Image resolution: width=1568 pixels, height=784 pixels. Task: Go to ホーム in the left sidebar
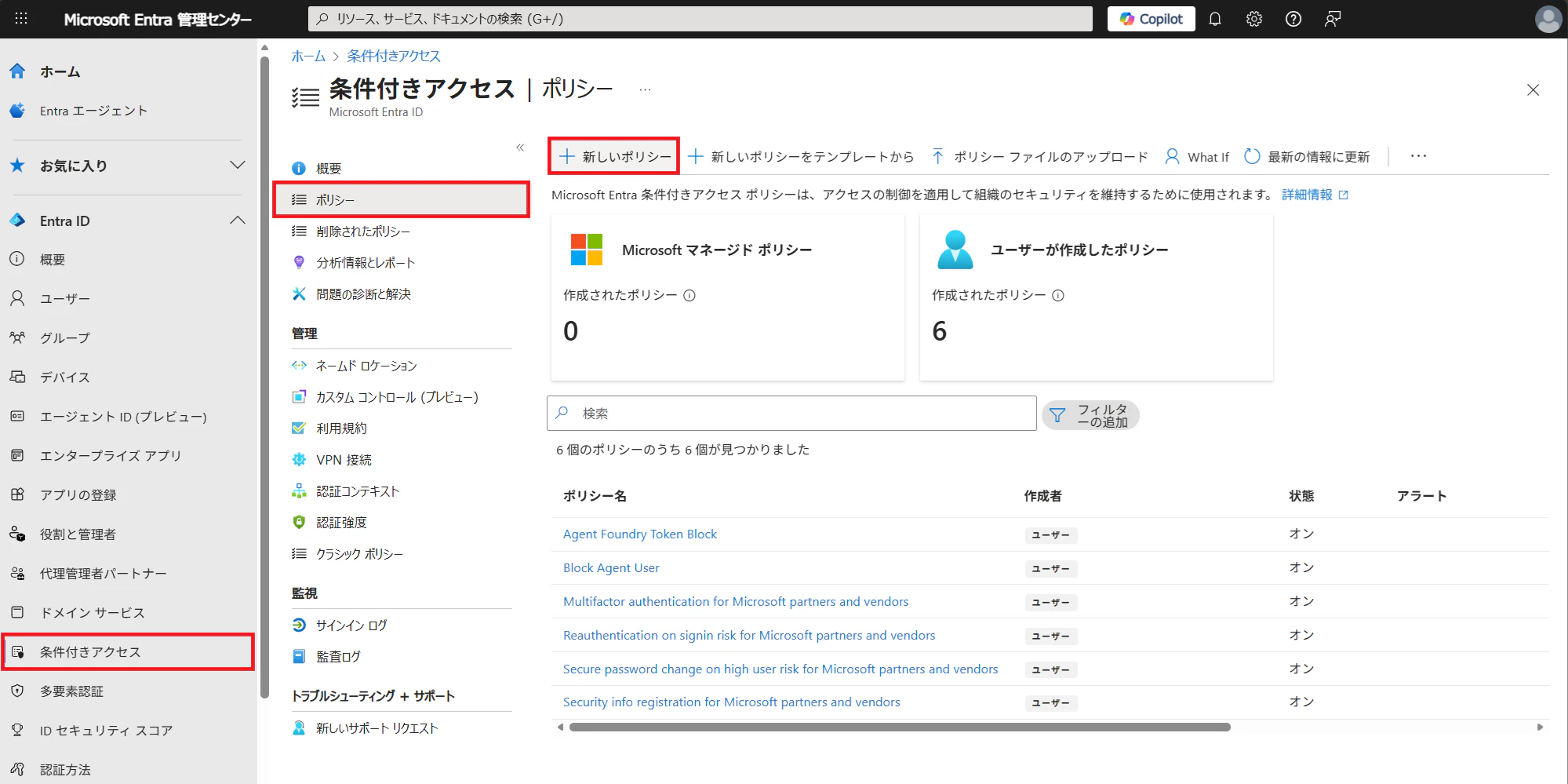(x=60, y=71)
